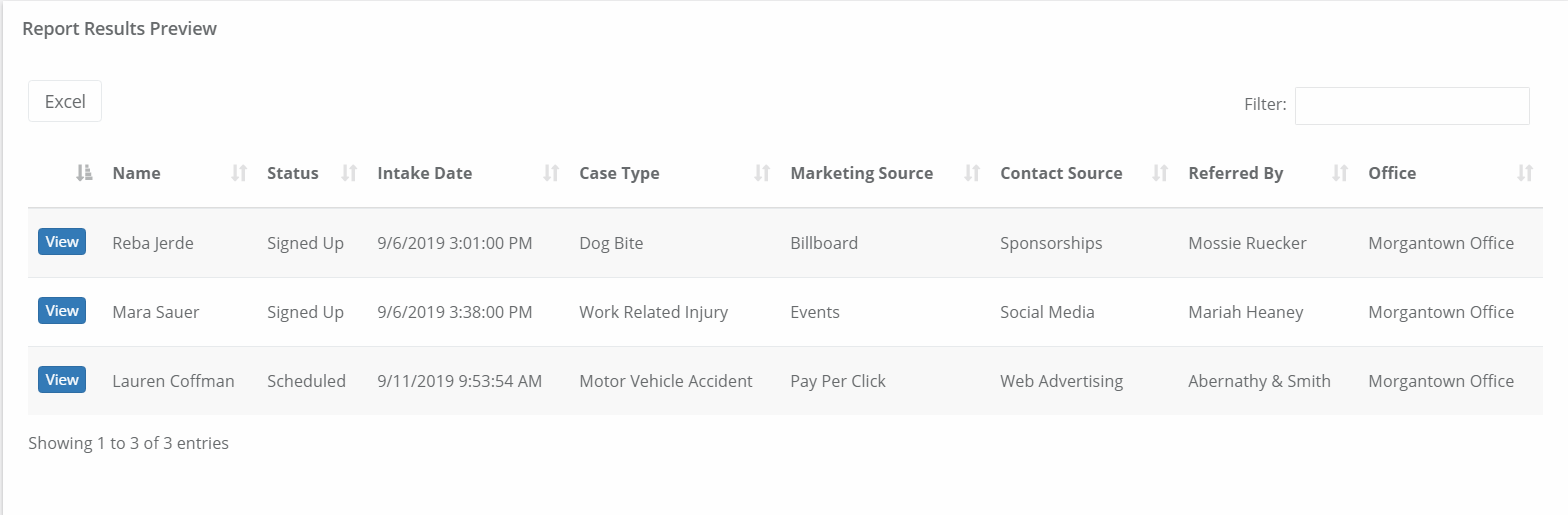Sort by Status using arrow icon

click(x=349, y=173)
